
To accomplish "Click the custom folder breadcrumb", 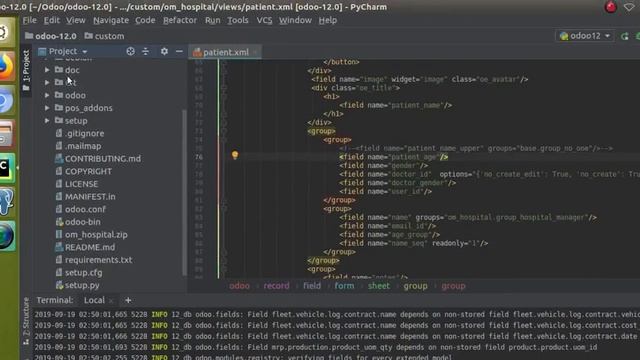I will point(104,36).
